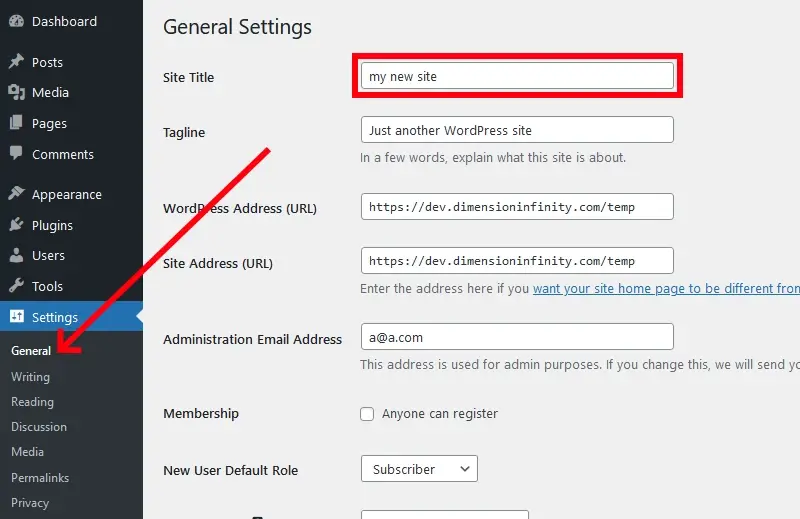Viewport: 800px width, 519px height.
Task: Open the Writing settings submenu item
Action: (x=31, y=377)
